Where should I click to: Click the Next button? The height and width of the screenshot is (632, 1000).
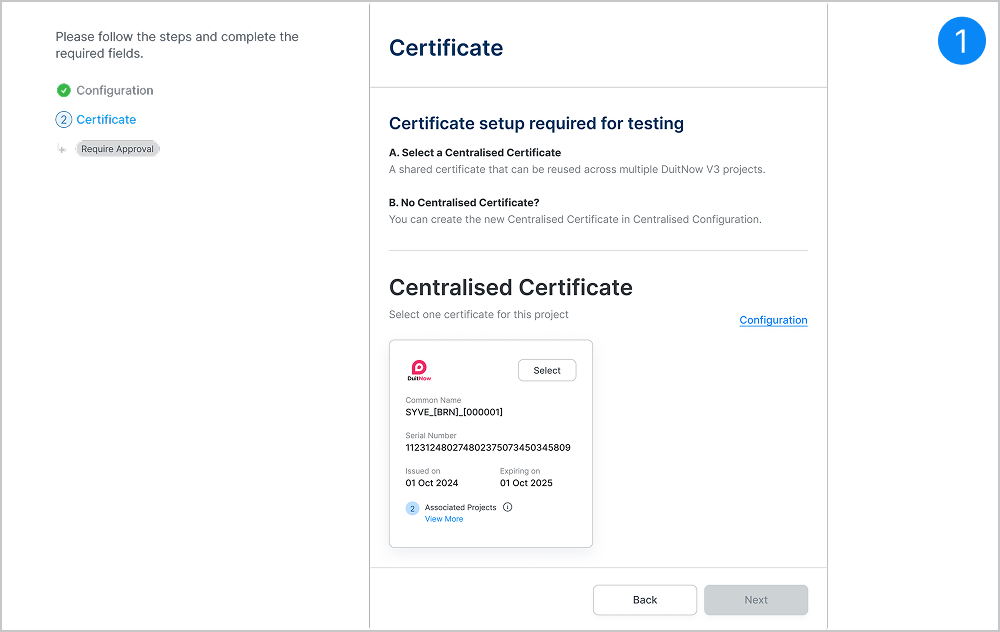pos(756,600)
